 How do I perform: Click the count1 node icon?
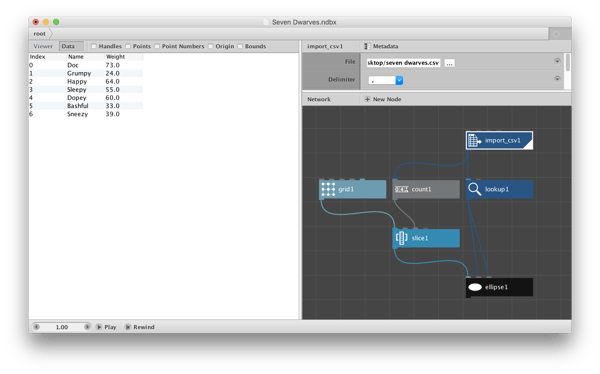click(401, 189)
